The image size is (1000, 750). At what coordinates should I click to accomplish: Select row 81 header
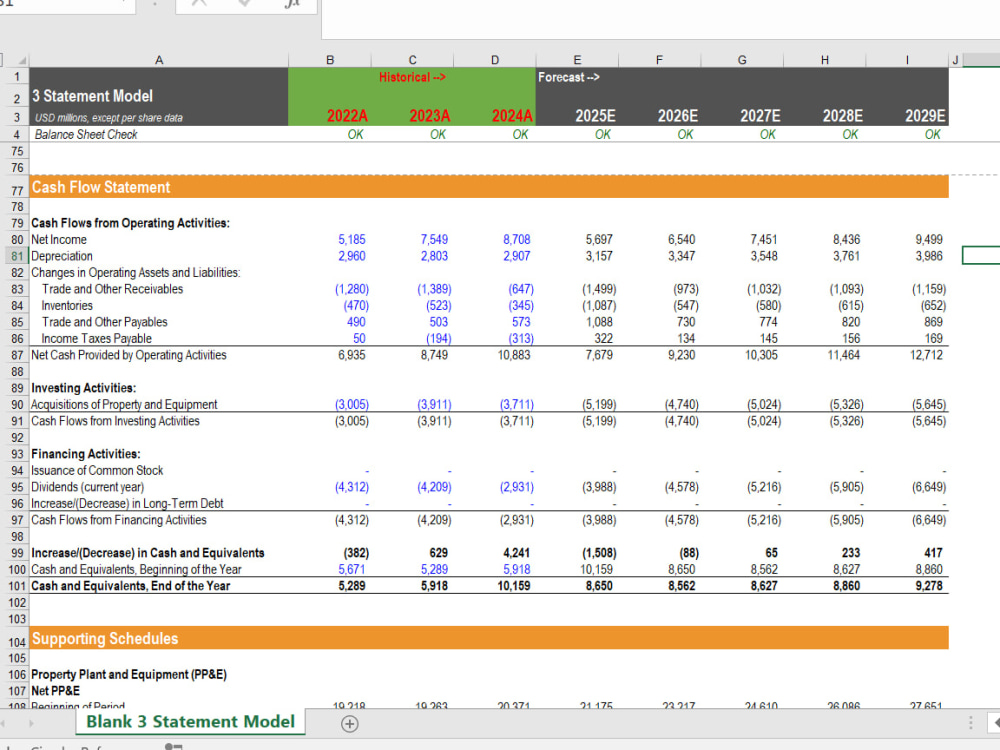(16, 256)
